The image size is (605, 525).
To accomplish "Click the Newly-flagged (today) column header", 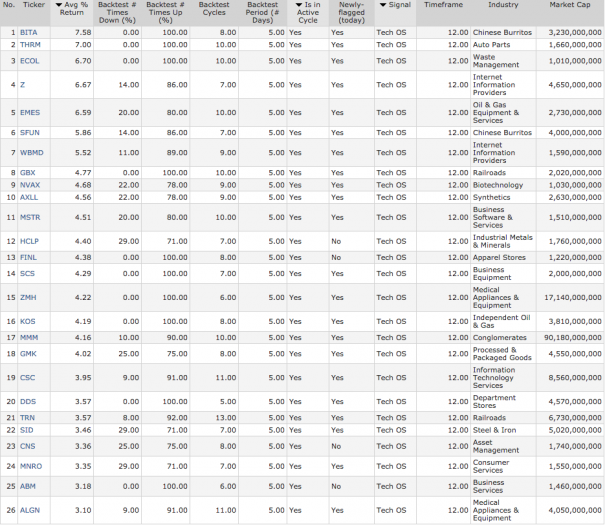I will pyautogui.click(x=352, y=12).
